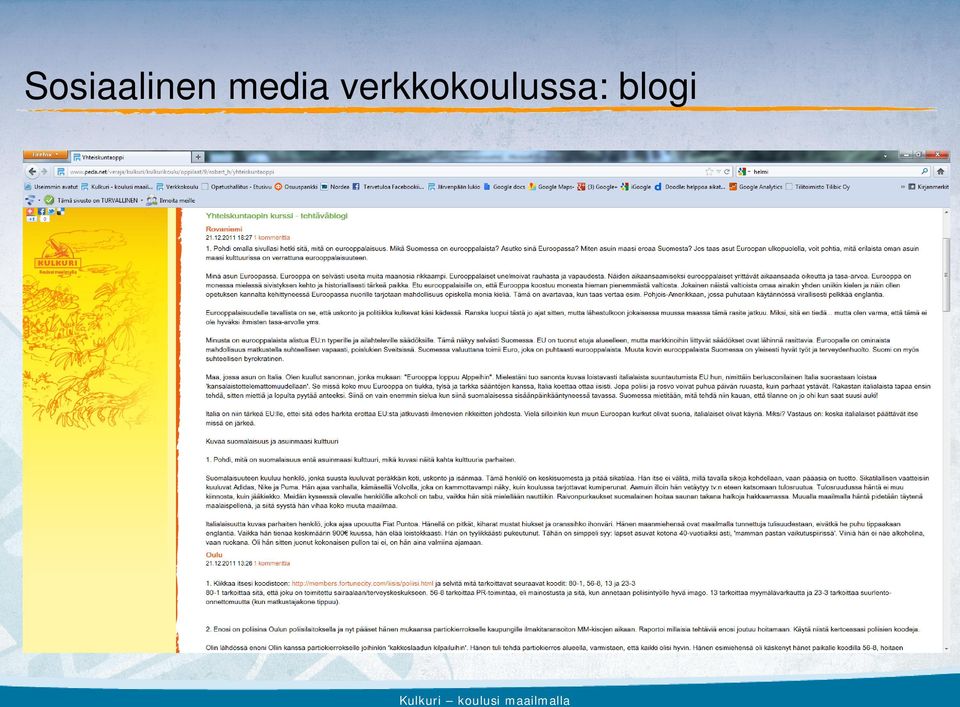Viewport: 960px width, 707px height.
Task: Open the Tervetuloa Facebookii... bookmark
Action: click(388, 187)
